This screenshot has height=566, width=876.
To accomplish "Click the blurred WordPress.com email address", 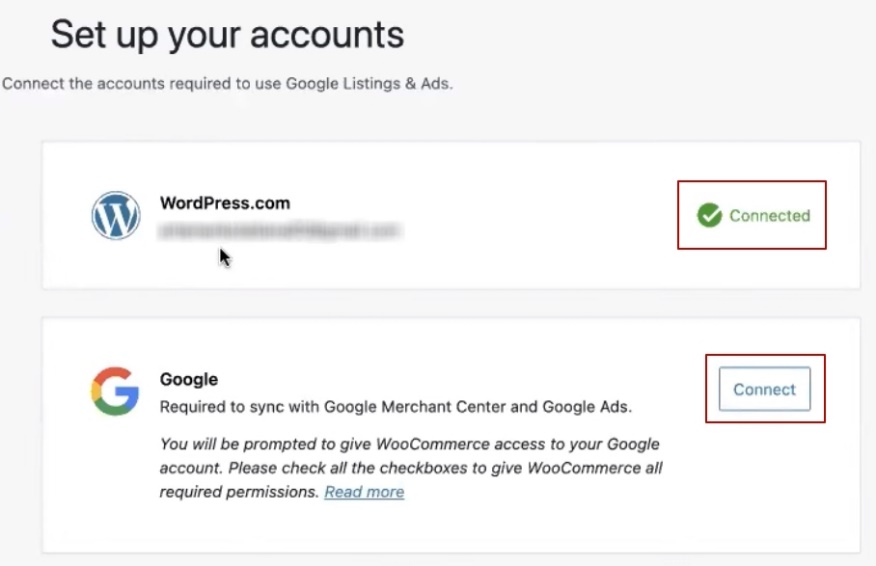I will point(280,231).
